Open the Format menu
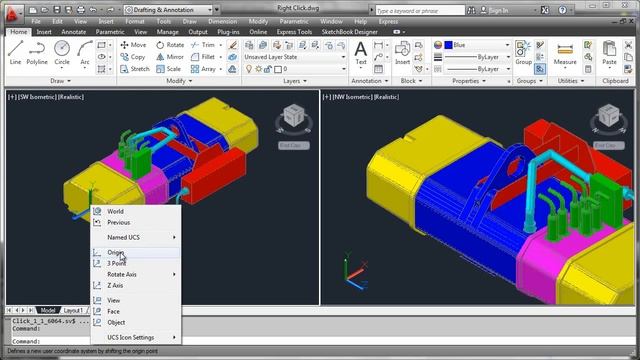This screenshot has width=640, height=360. tap(135, 21)
